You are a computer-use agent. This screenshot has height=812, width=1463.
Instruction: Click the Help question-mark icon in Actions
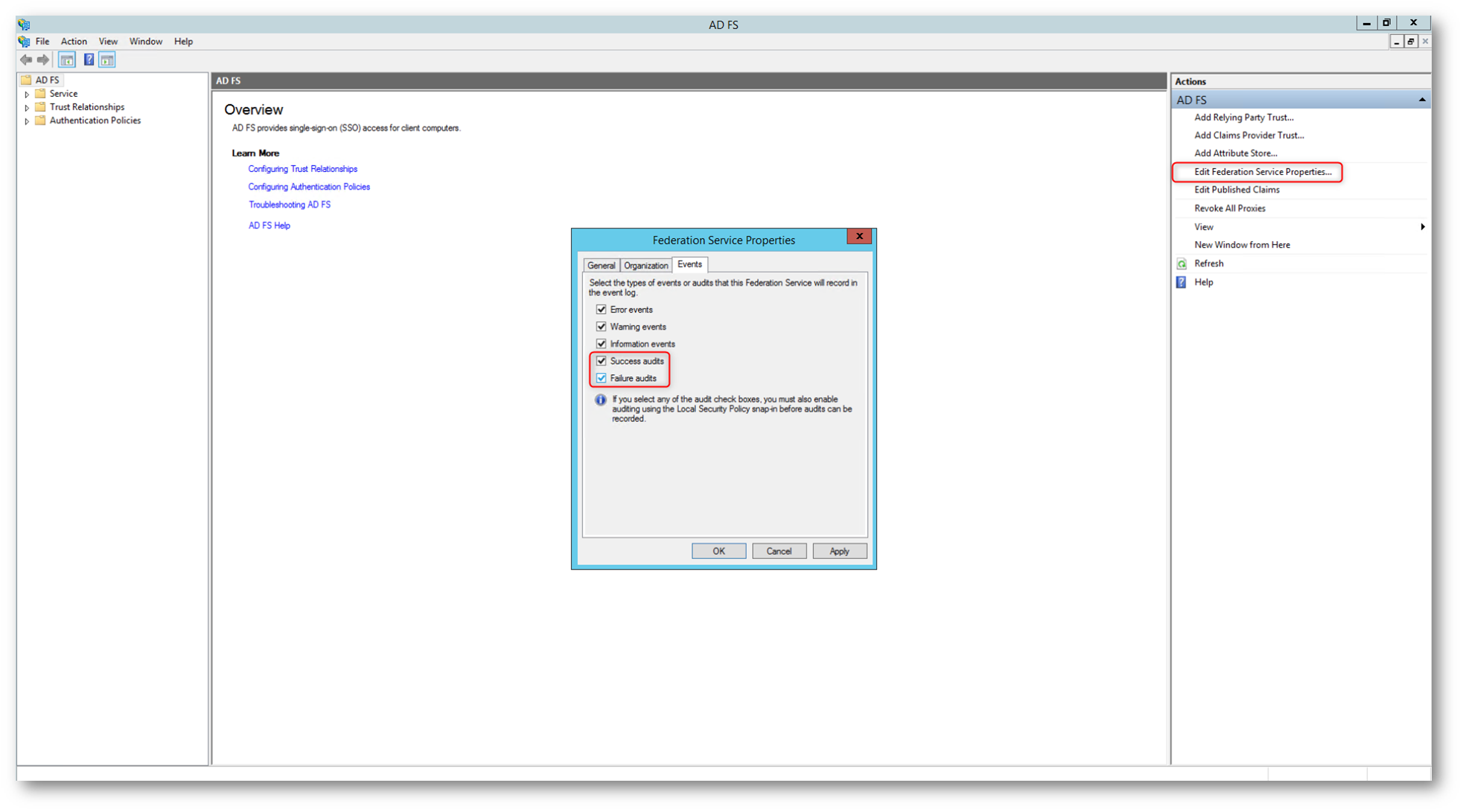click(1182, 282)
